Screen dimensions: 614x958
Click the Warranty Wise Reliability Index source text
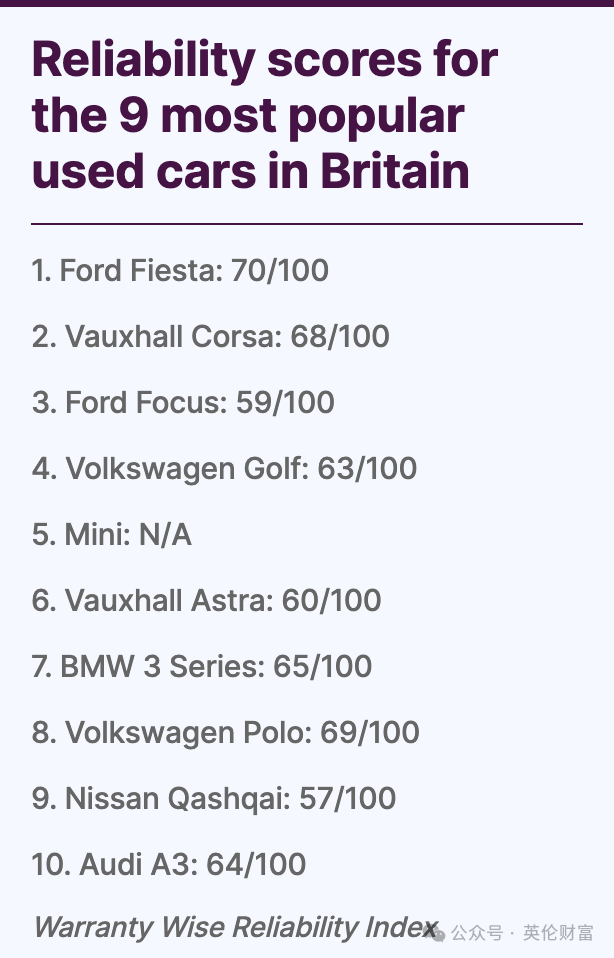coord(235,927)
